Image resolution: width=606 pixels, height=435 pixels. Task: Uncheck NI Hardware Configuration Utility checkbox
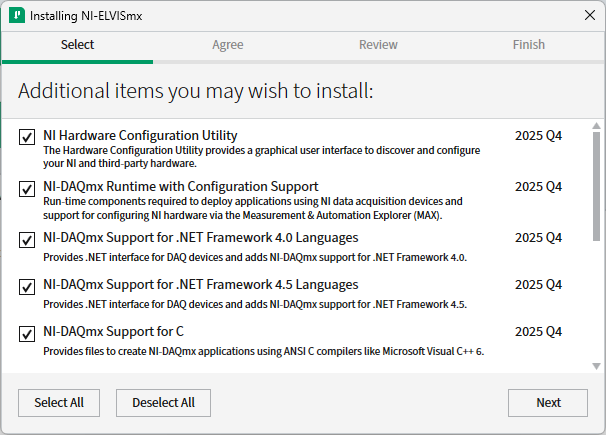click(27, 137)
